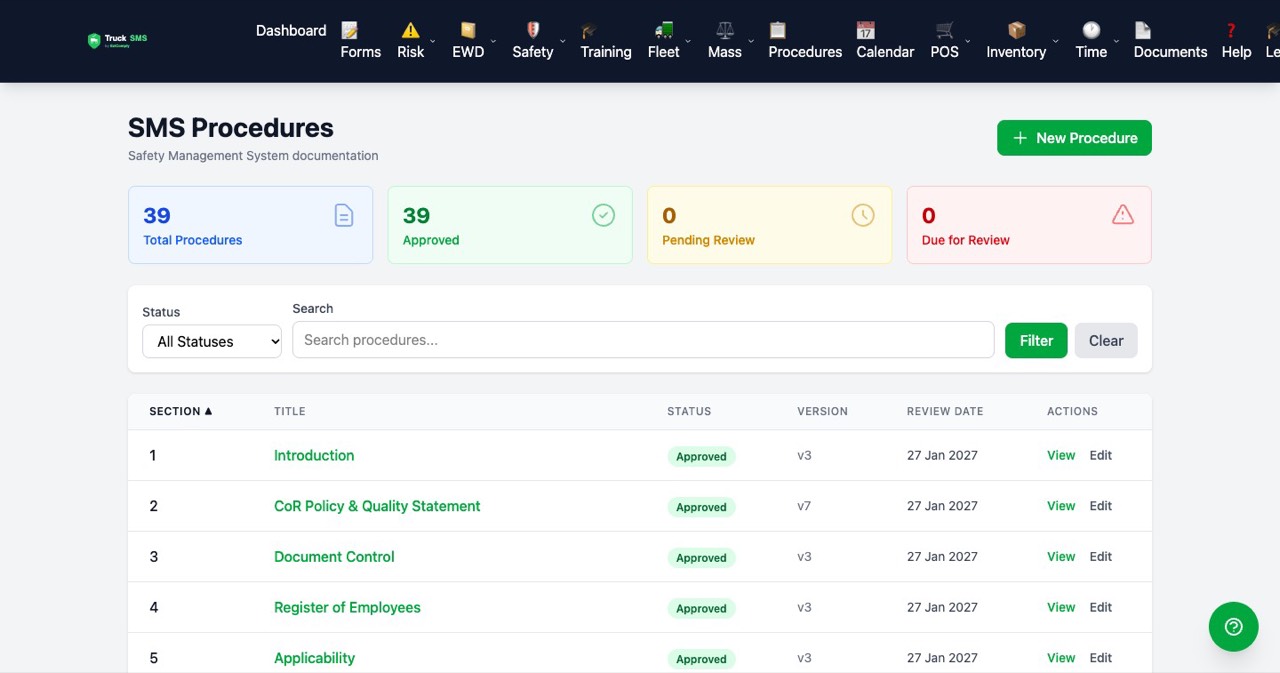Open the Calendar icon in top navigation

pyautogui.click(x=865, y=30)
